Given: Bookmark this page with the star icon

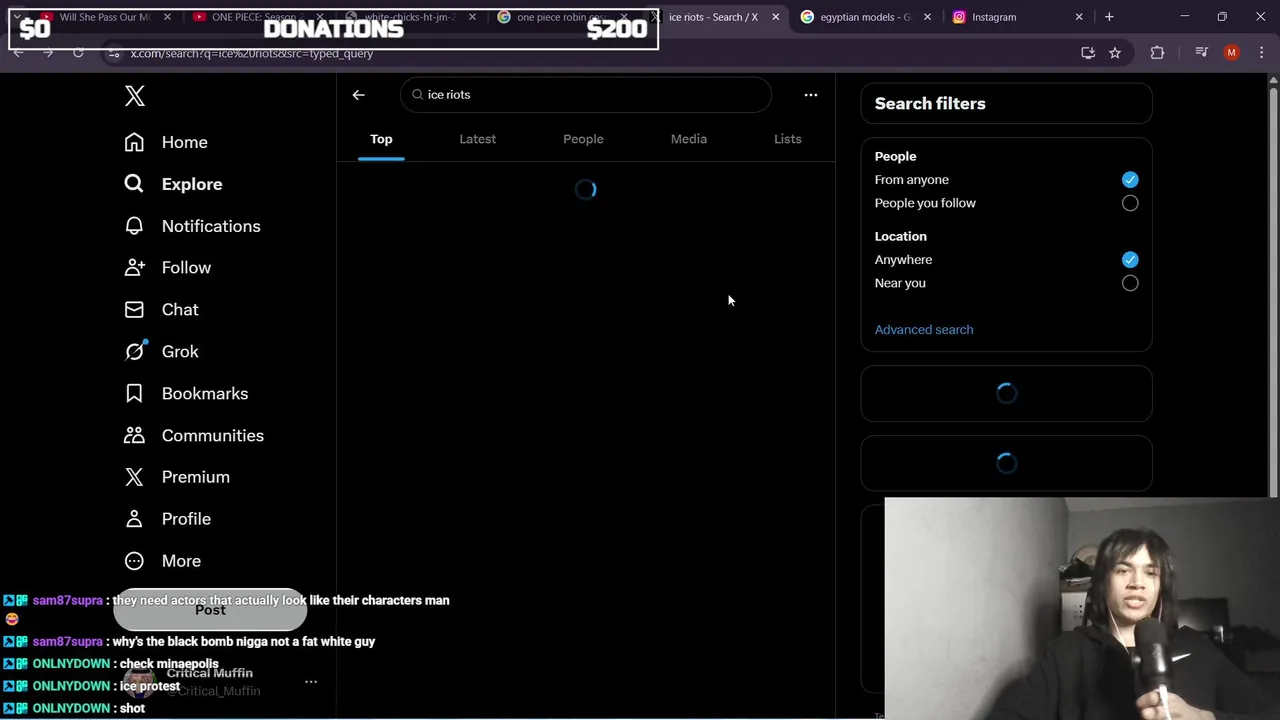Looking at the screenshot, I should point(1115,53).
